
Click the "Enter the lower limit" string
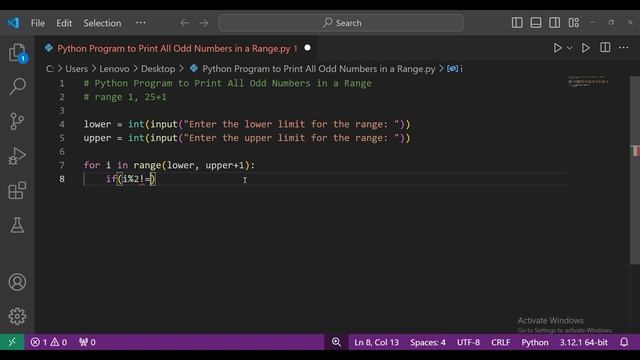click(291, 124)
